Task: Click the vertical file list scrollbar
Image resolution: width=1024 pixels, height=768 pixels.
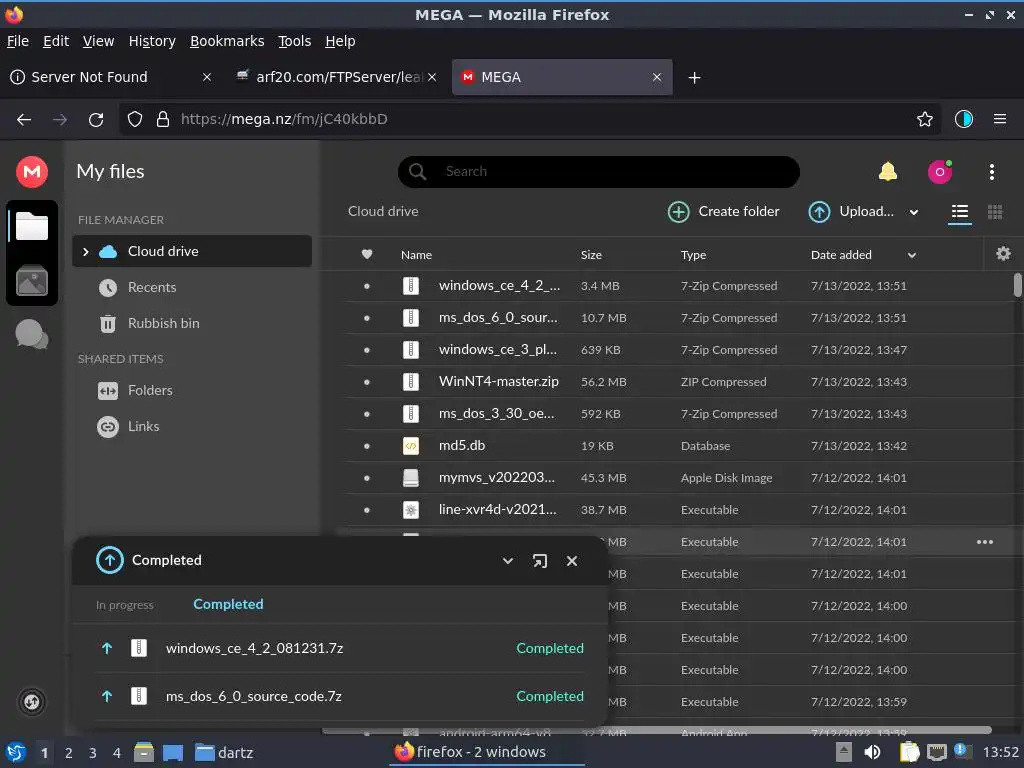Action: click(x=1017, y=286)
